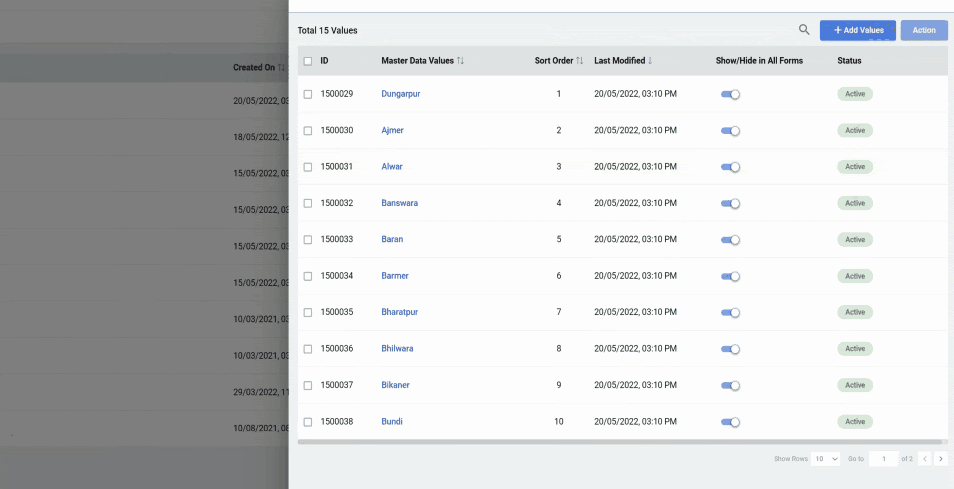Go to next page arrow
Screen dimensions: 954x489
[940, 459]
